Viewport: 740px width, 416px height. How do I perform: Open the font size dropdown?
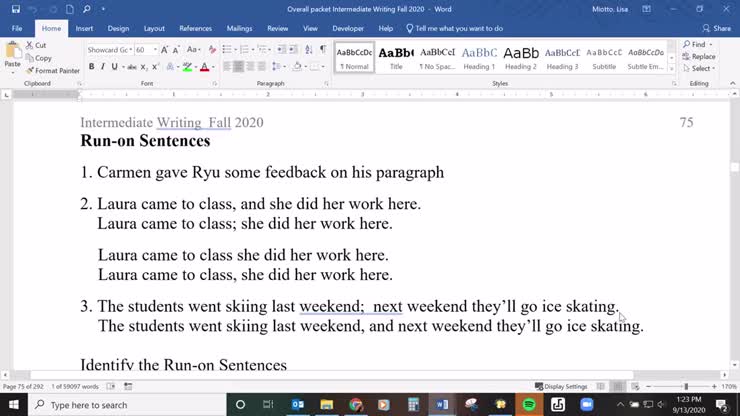[155, 50]
